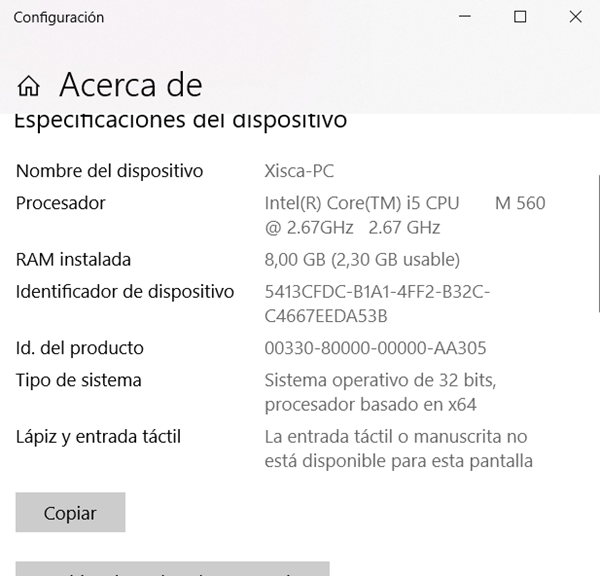This screenshot has height=576, width=600.
Task: Close the Configuración window
Action: (575, 17)
